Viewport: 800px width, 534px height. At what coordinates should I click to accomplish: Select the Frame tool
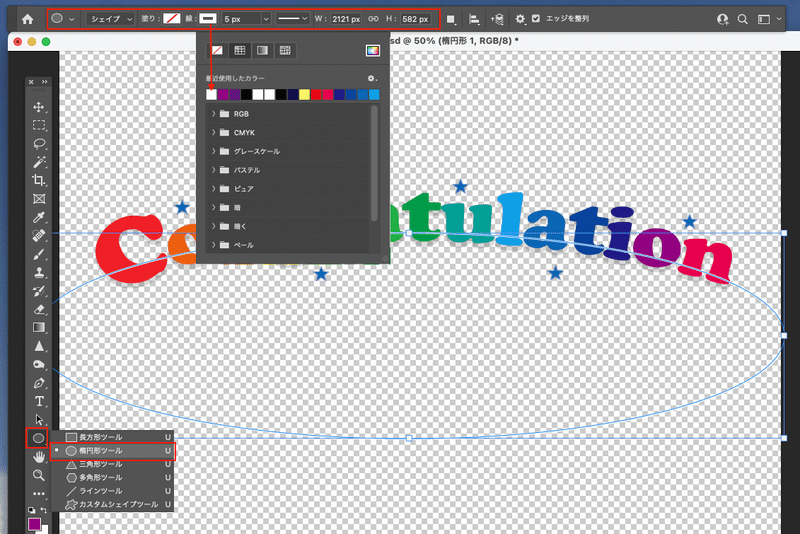click(x=39, y=199)
